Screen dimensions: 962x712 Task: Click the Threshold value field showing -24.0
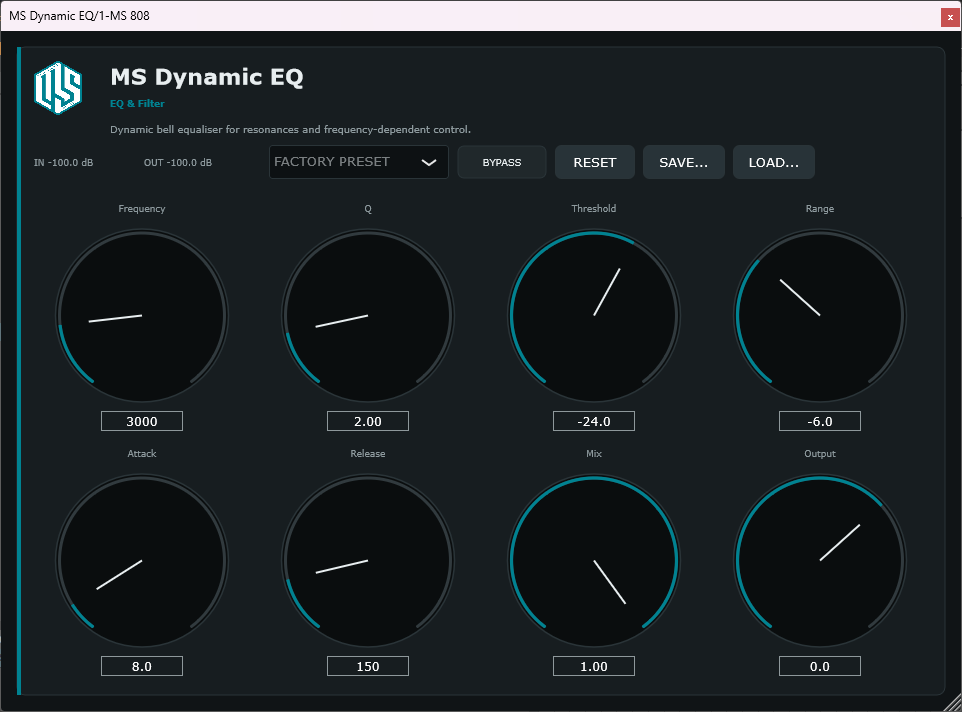point(594,421)
